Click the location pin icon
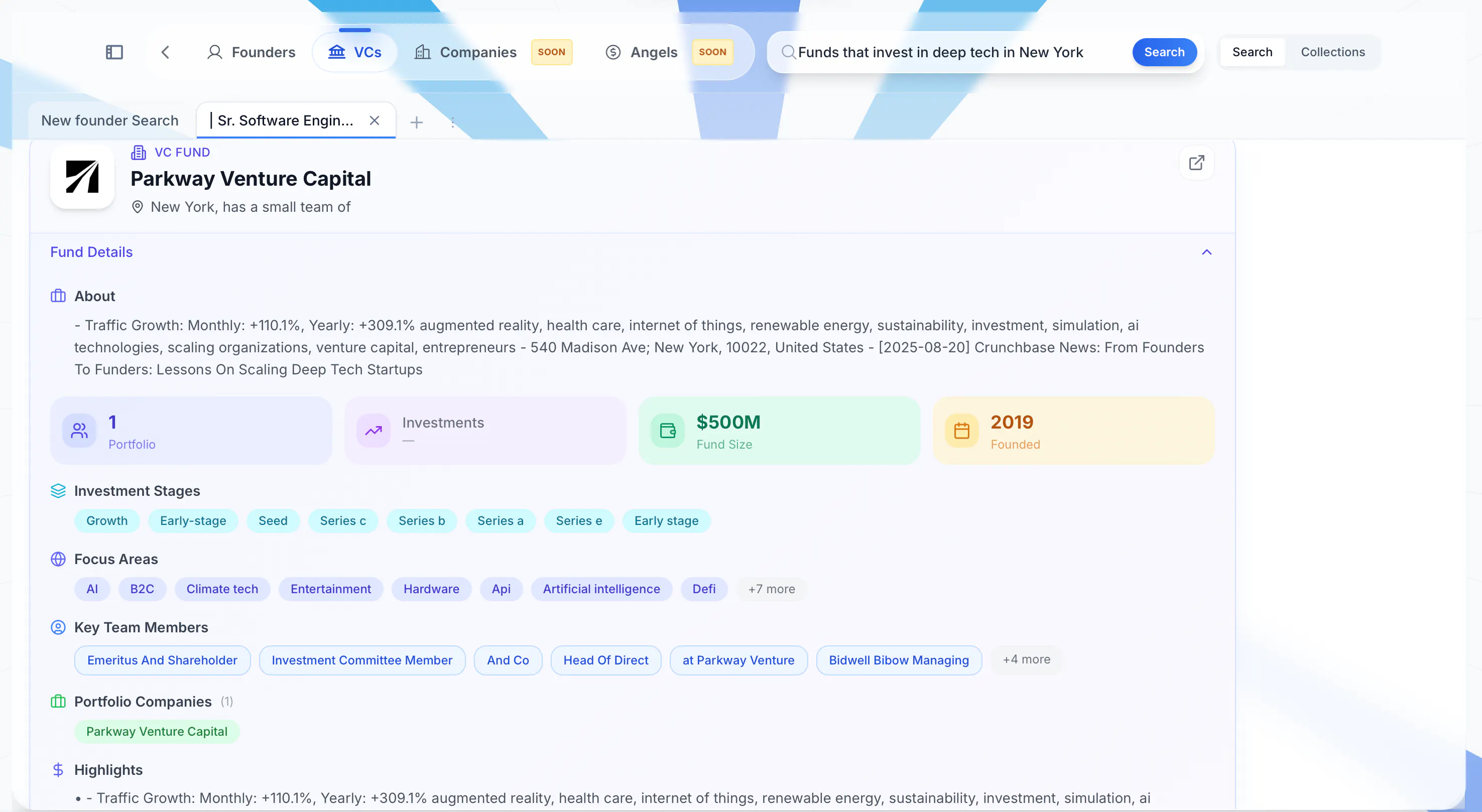 (138, 207)
